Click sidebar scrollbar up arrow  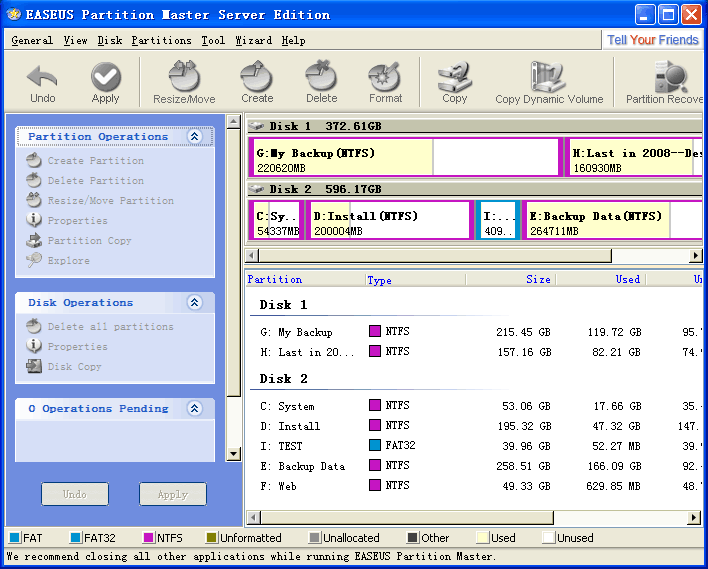point(233,121)
